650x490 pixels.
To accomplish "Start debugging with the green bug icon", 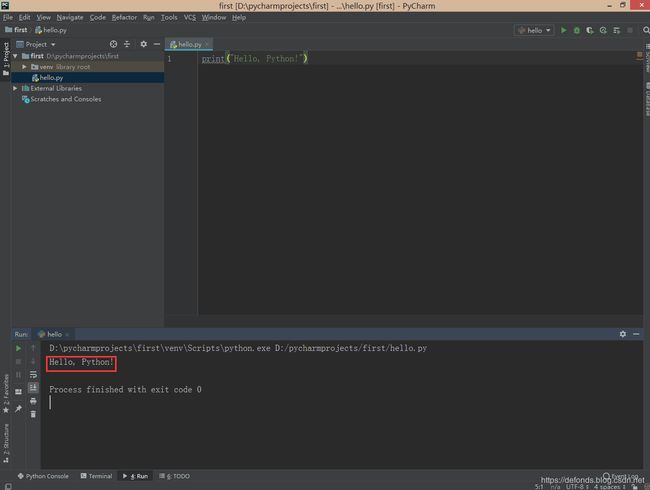I will coord(577,30).
